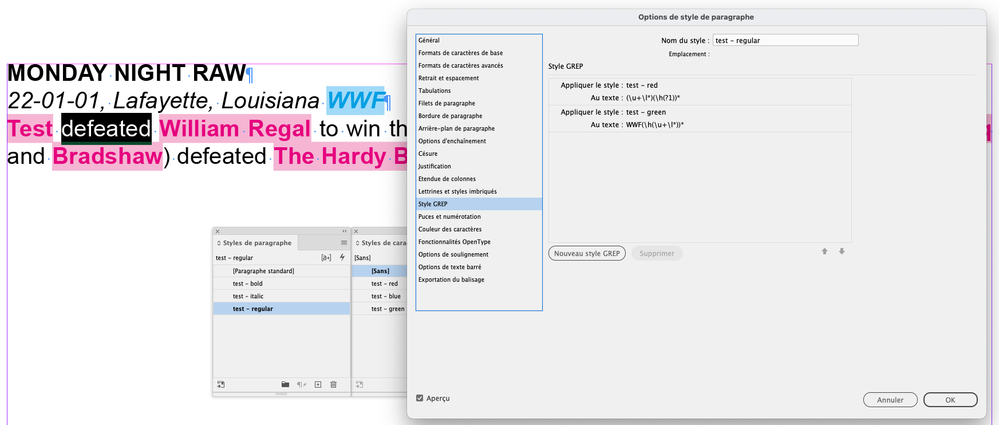Screen dimensions: 999x425
Task: Click the Annuler button
Action: point(890,400)
